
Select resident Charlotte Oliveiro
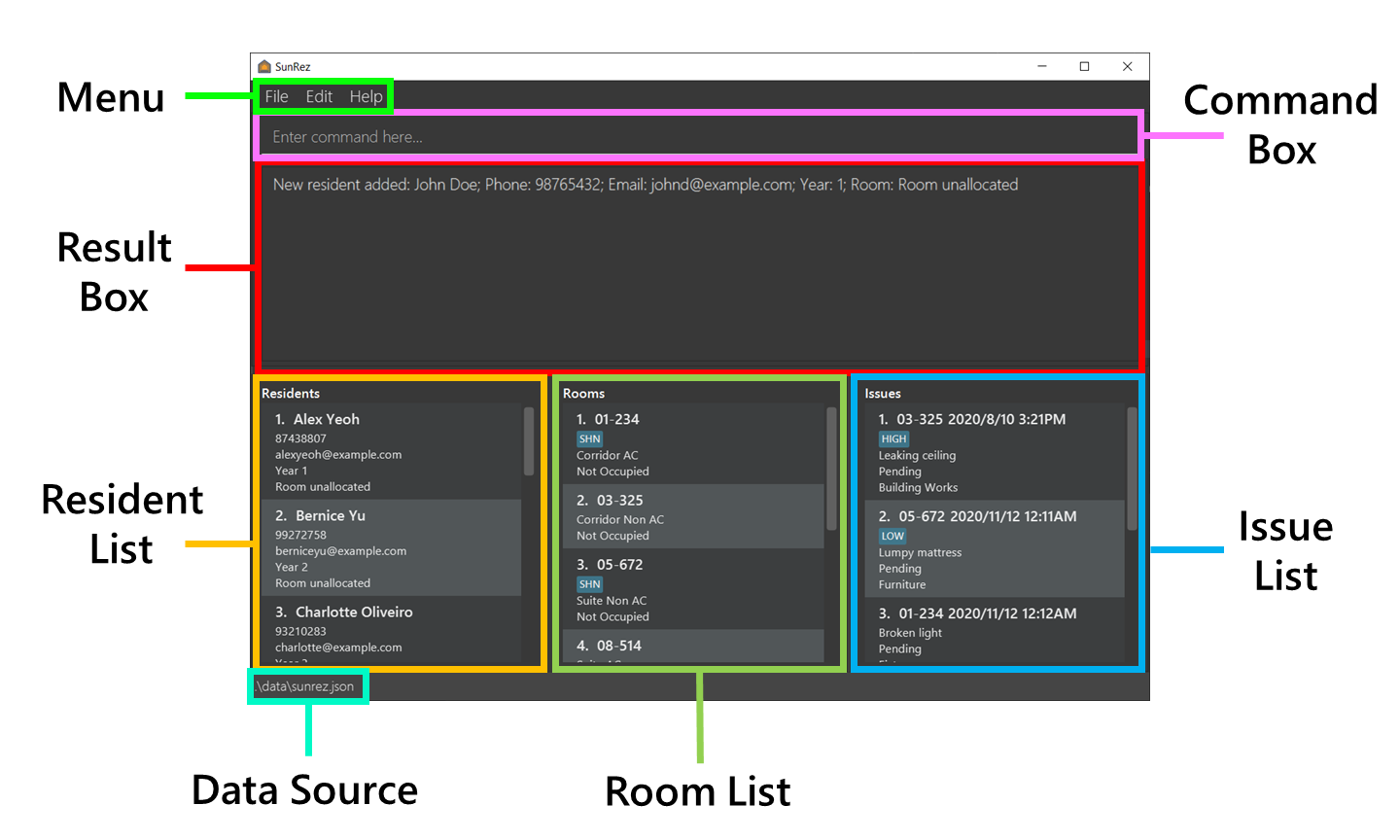coord(392,630)
